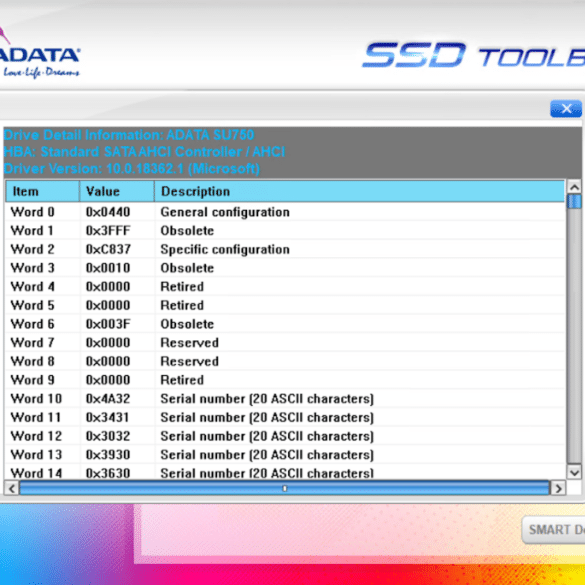The image size is (585, 585).
Task: Select value 0x3630
Action: 108,473
